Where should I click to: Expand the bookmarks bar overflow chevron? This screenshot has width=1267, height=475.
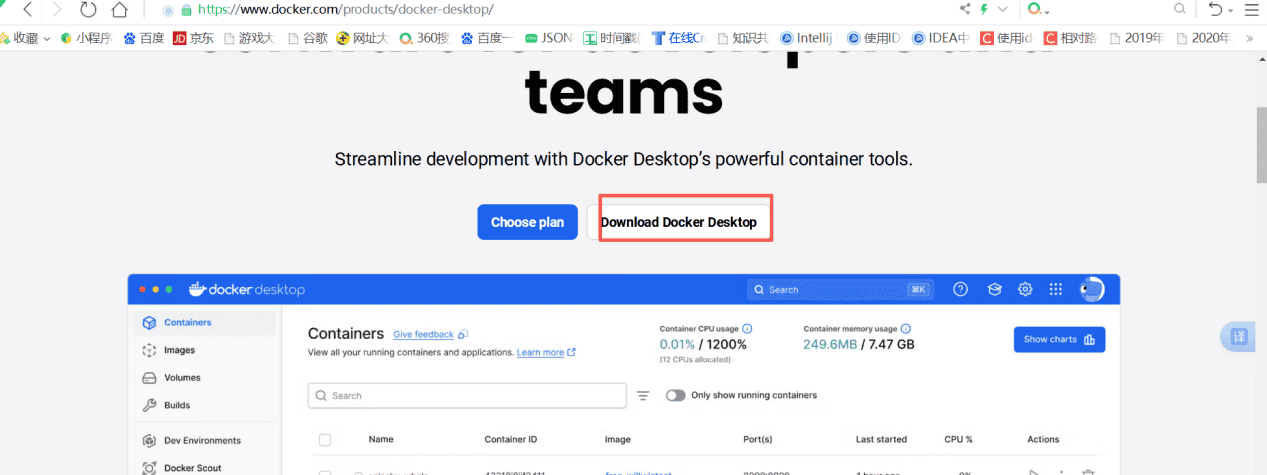tap(1248, 38)
